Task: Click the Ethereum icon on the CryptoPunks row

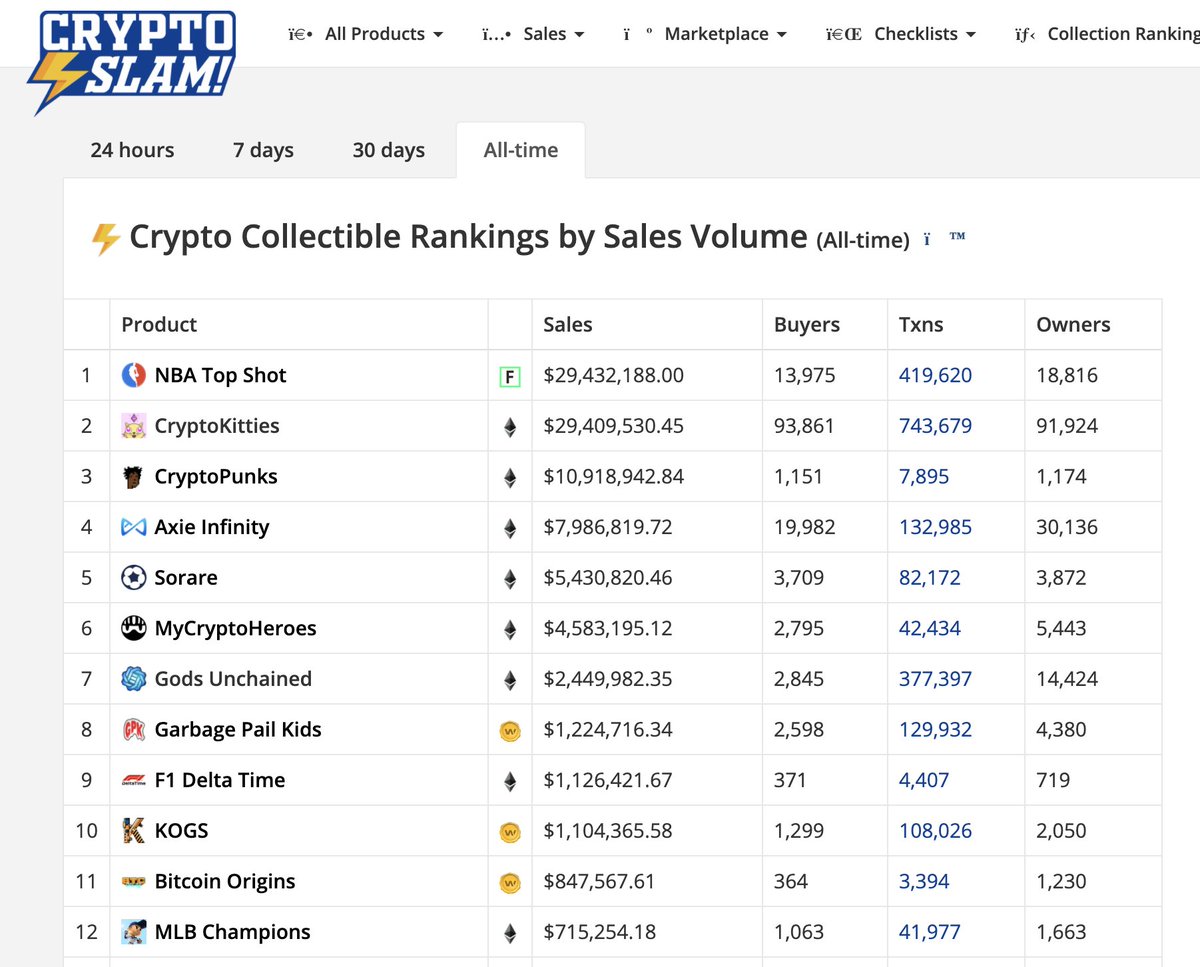Action: point(510,476)
